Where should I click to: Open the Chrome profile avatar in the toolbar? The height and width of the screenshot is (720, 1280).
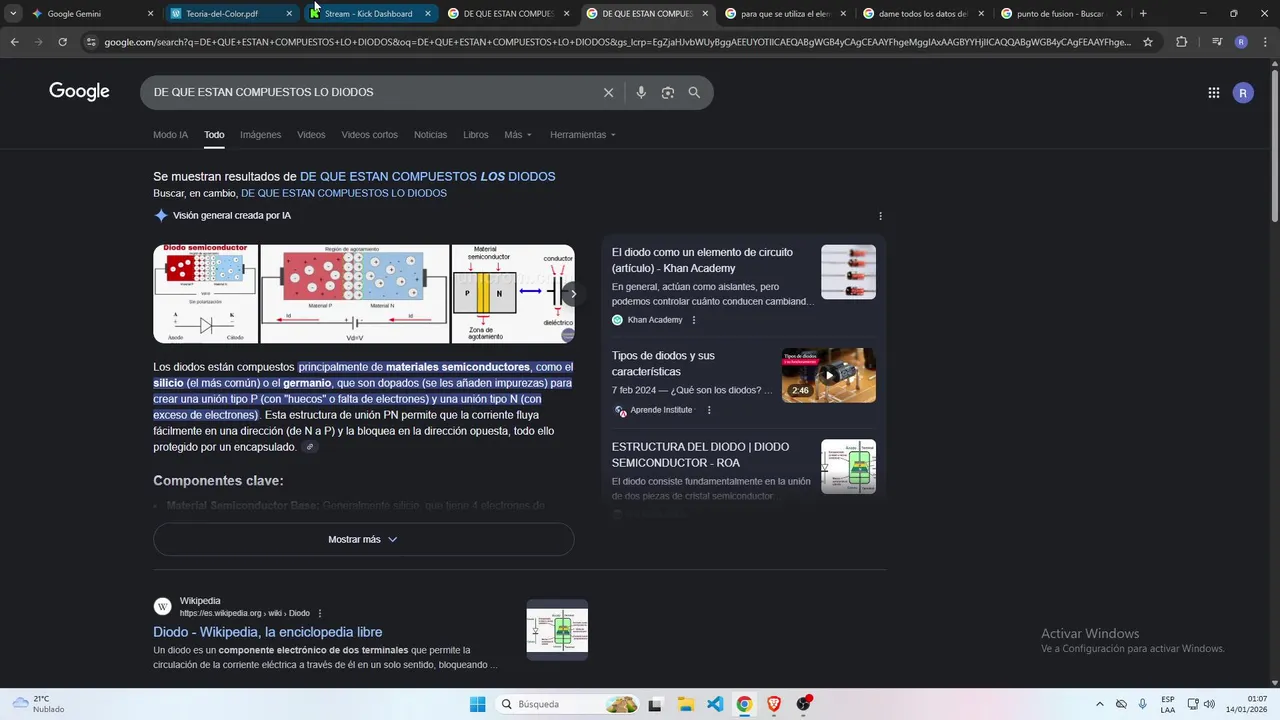[1241, 42]
